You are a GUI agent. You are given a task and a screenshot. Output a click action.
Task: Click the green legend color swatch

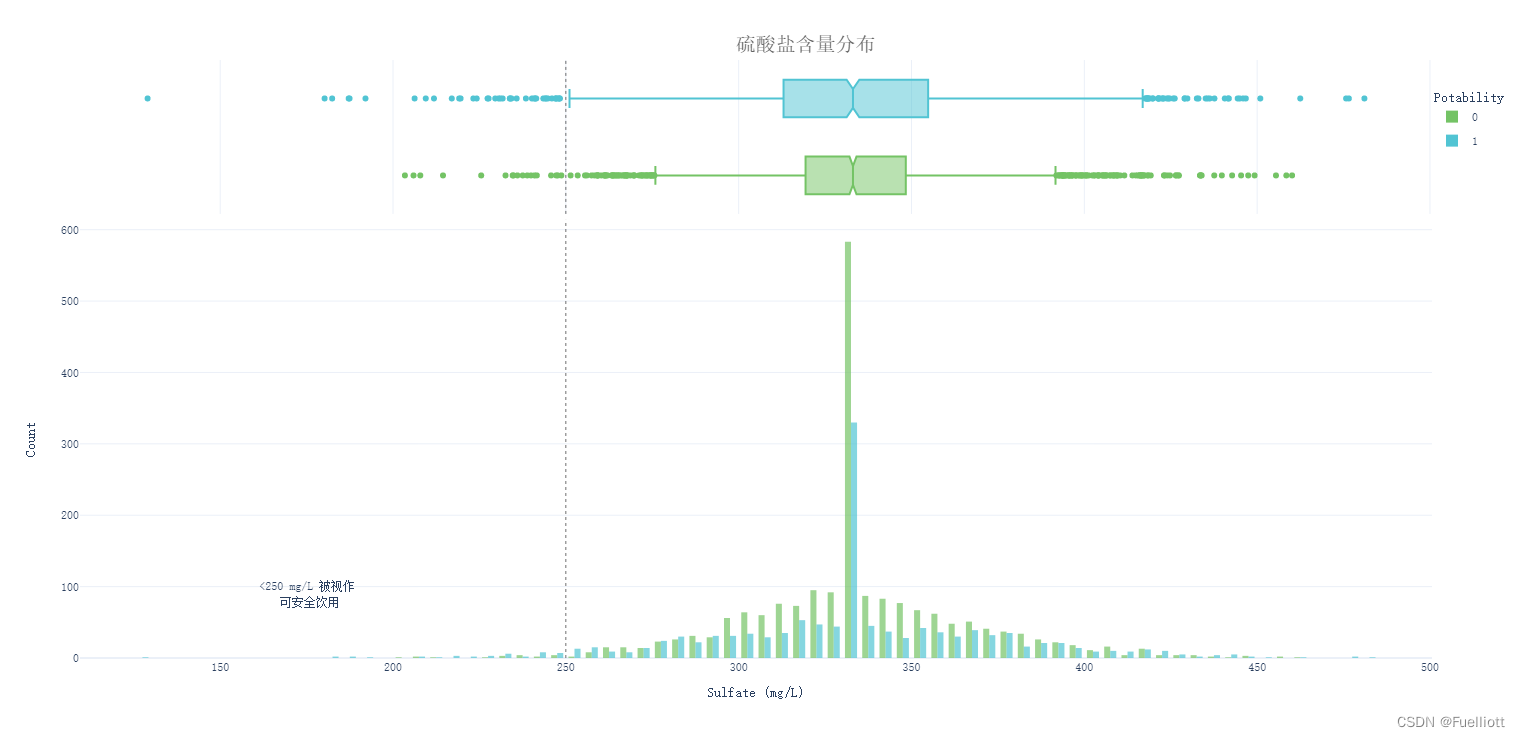1452,118
